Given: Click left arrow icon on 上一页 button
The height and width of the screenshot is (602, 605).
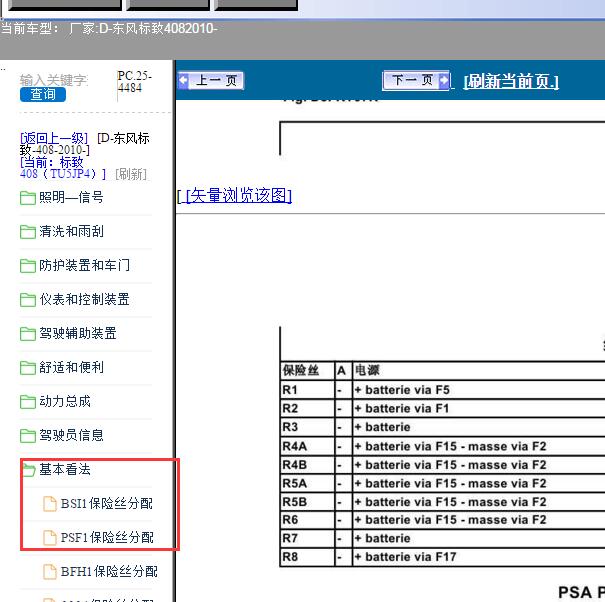Looking at the screenshot, I should tap(184, 81).
